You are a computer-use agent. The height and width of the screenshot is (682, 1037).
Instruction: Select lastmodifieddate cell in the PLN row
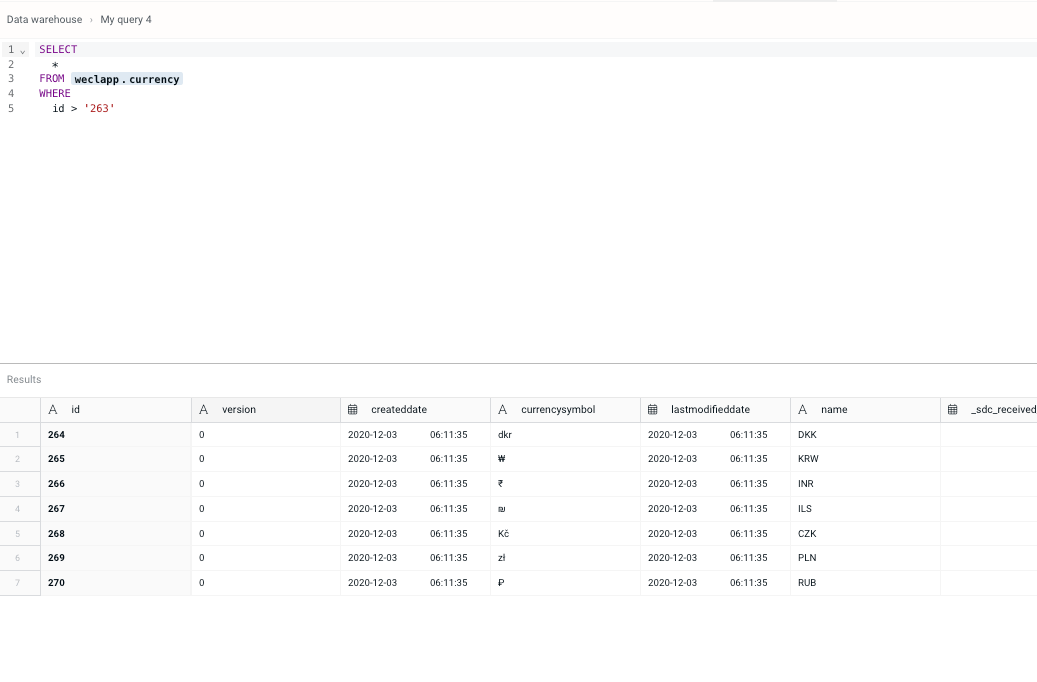716,558
